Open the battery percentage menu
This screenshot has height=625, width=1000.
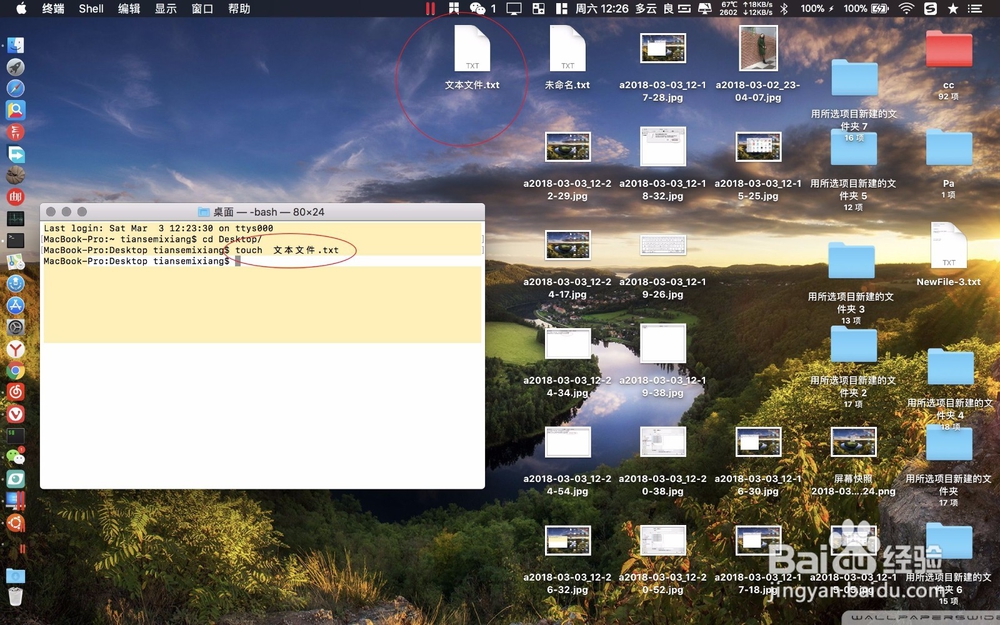pos(863,9)
